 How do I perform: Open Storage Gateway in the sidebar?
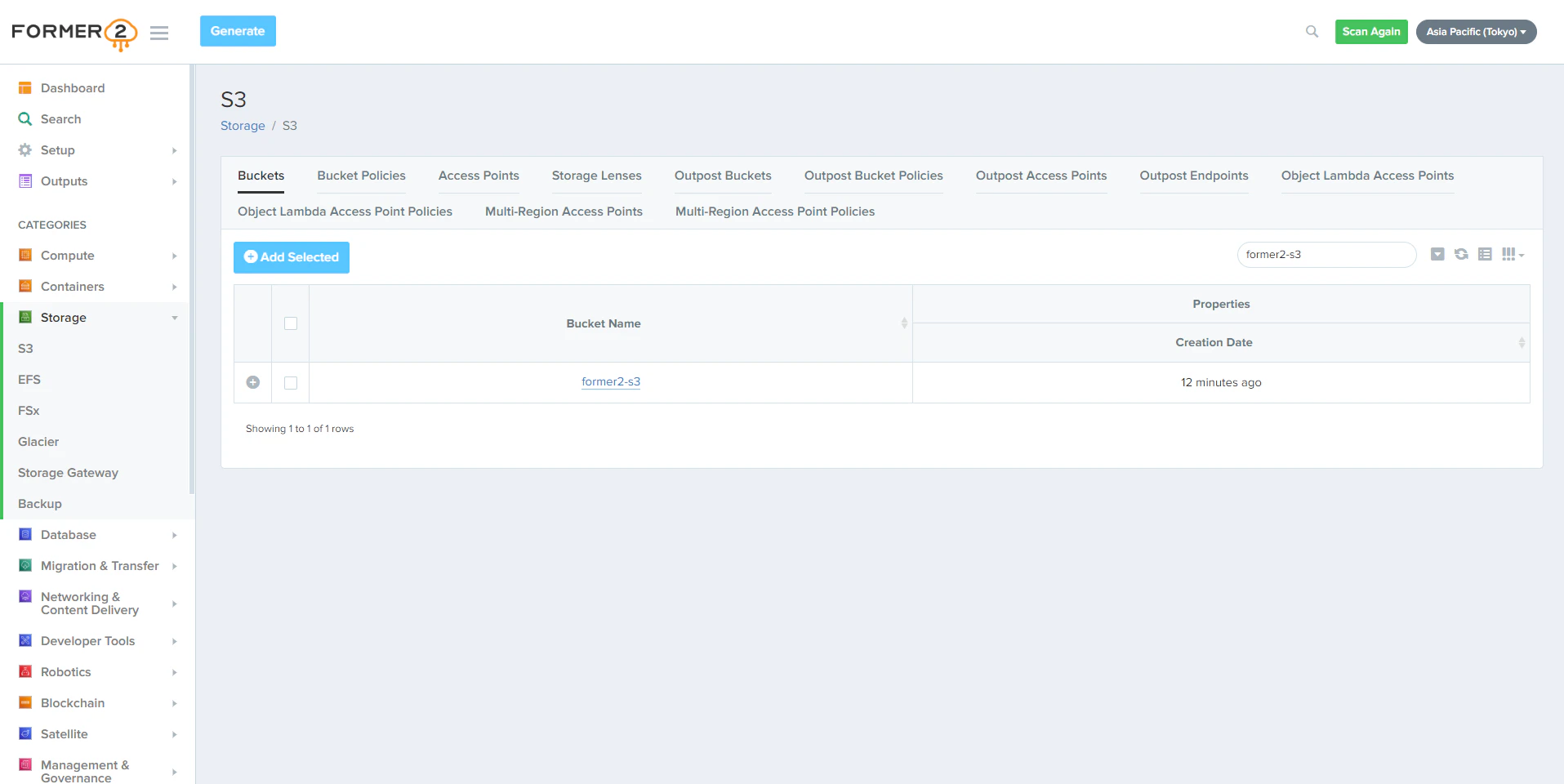click(68, 473)
